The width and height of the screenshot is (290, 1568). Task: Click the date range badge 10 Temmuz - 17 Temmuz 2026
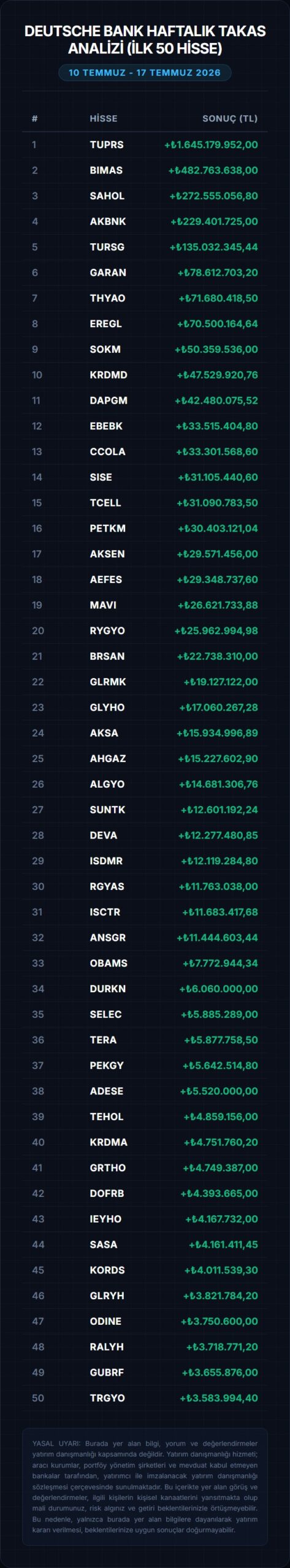click(145, 72)
